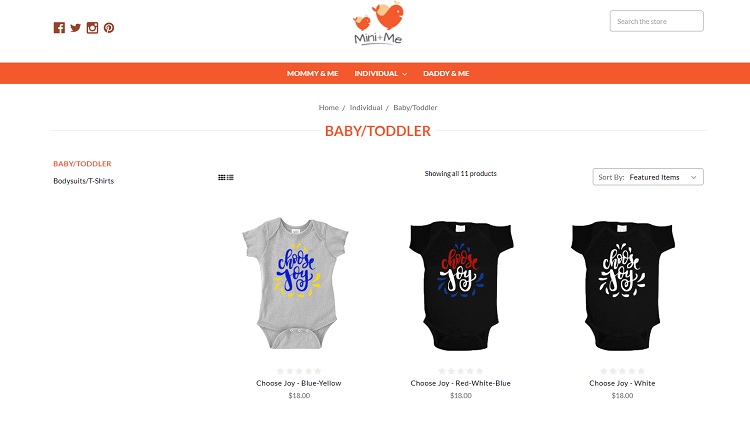Expand the Individual menu chevron
750x429 pixels.
[405, 74]
